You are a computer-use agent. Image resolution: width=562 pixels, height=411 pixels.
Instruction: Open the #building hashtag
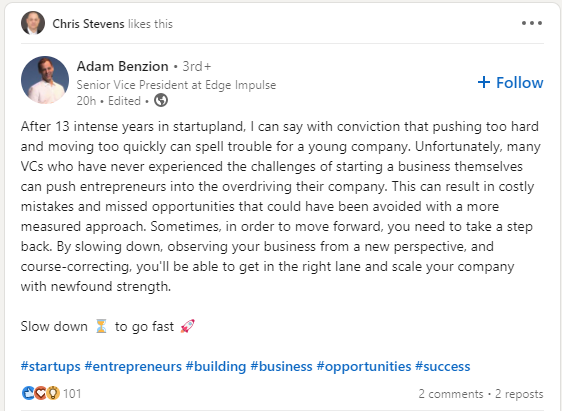tap(216, 367)
